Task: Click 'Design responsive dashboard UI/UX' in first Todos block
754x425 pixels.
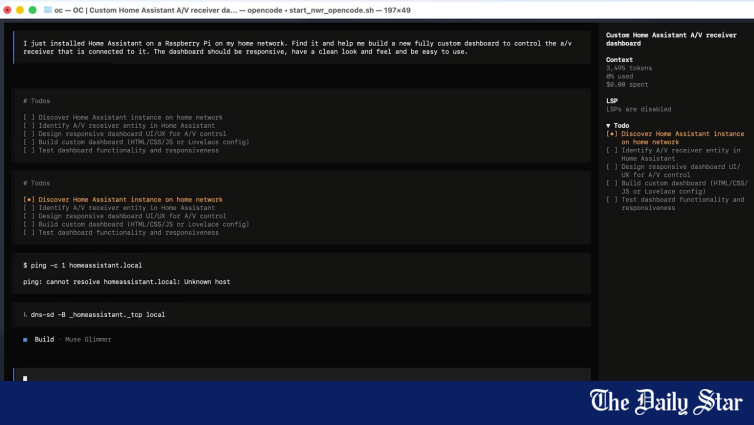Action: click(132, 134)
